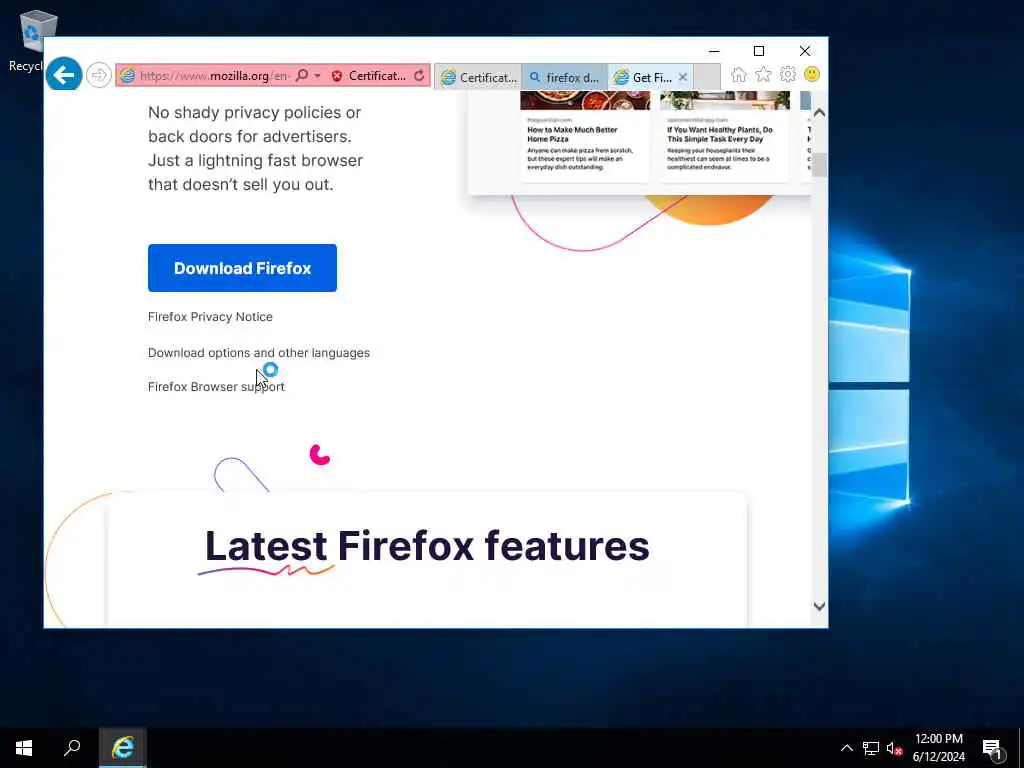Open the Action Center notifications icon
This screenshot has height=768, width=1024.
(992, 749)
